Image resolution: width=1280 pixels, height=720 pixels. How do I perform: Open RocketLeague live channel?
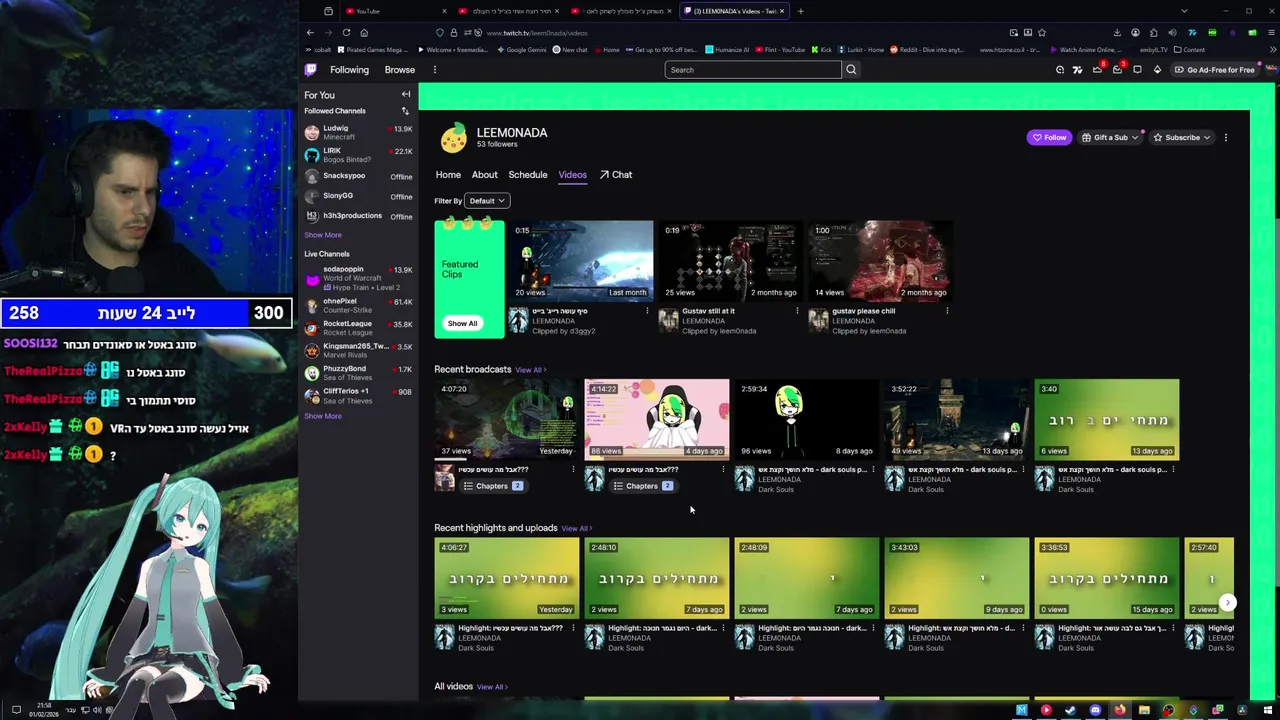pos(358,328)
